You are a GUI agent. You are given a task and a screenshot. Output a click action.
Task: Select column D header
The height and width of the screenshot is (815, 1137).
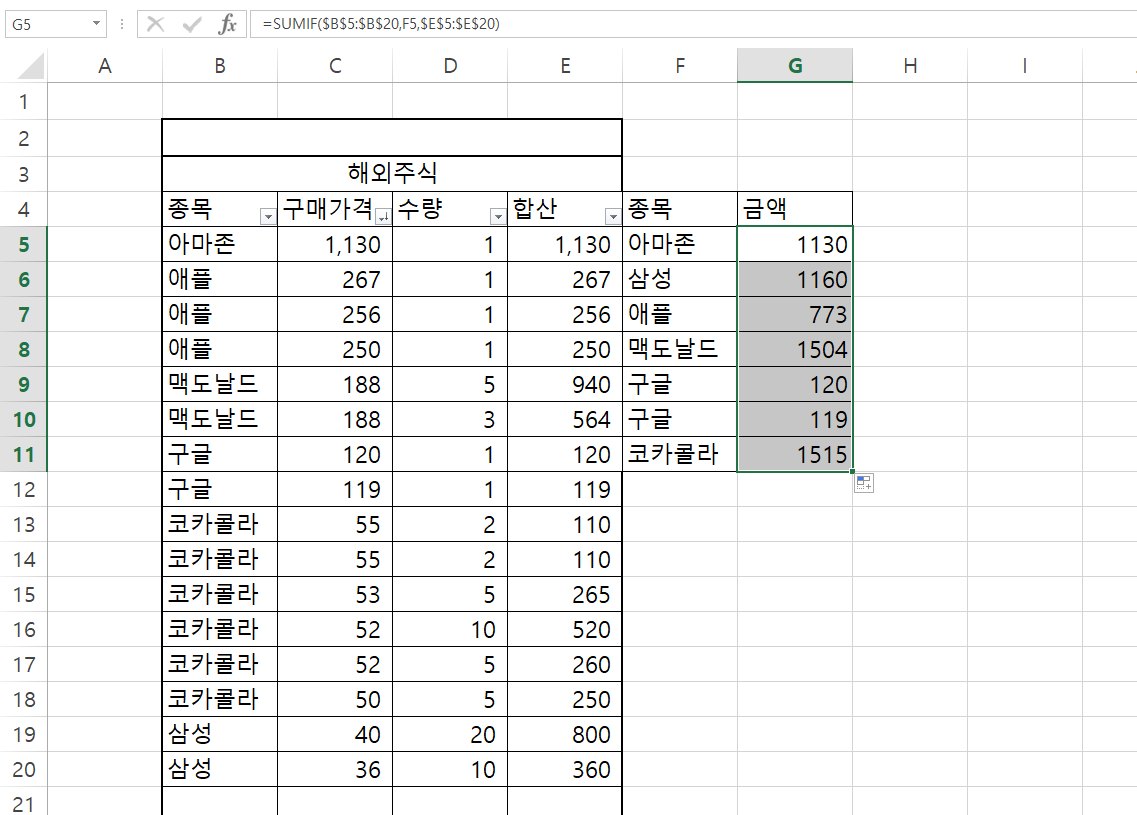tap(450, 66)
